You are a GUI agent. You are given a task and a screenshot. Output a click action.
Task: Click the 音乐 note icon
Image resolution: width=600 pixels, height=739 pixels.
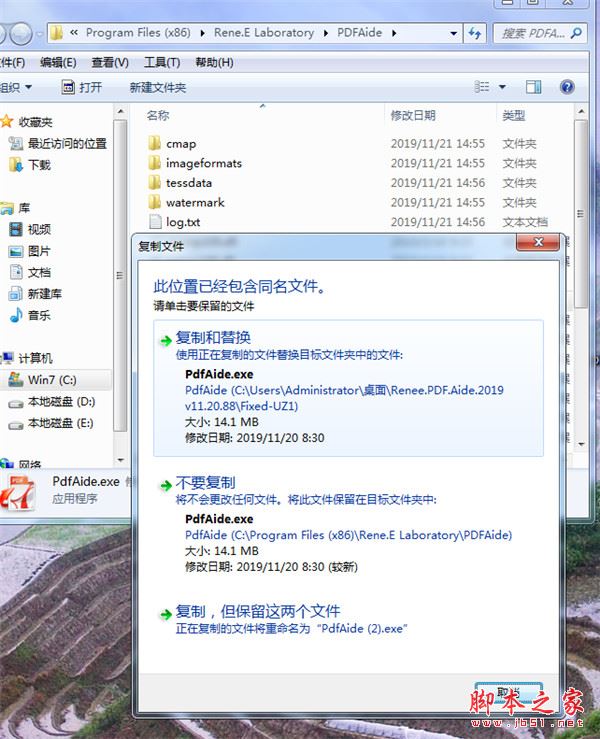coord(16,315)
